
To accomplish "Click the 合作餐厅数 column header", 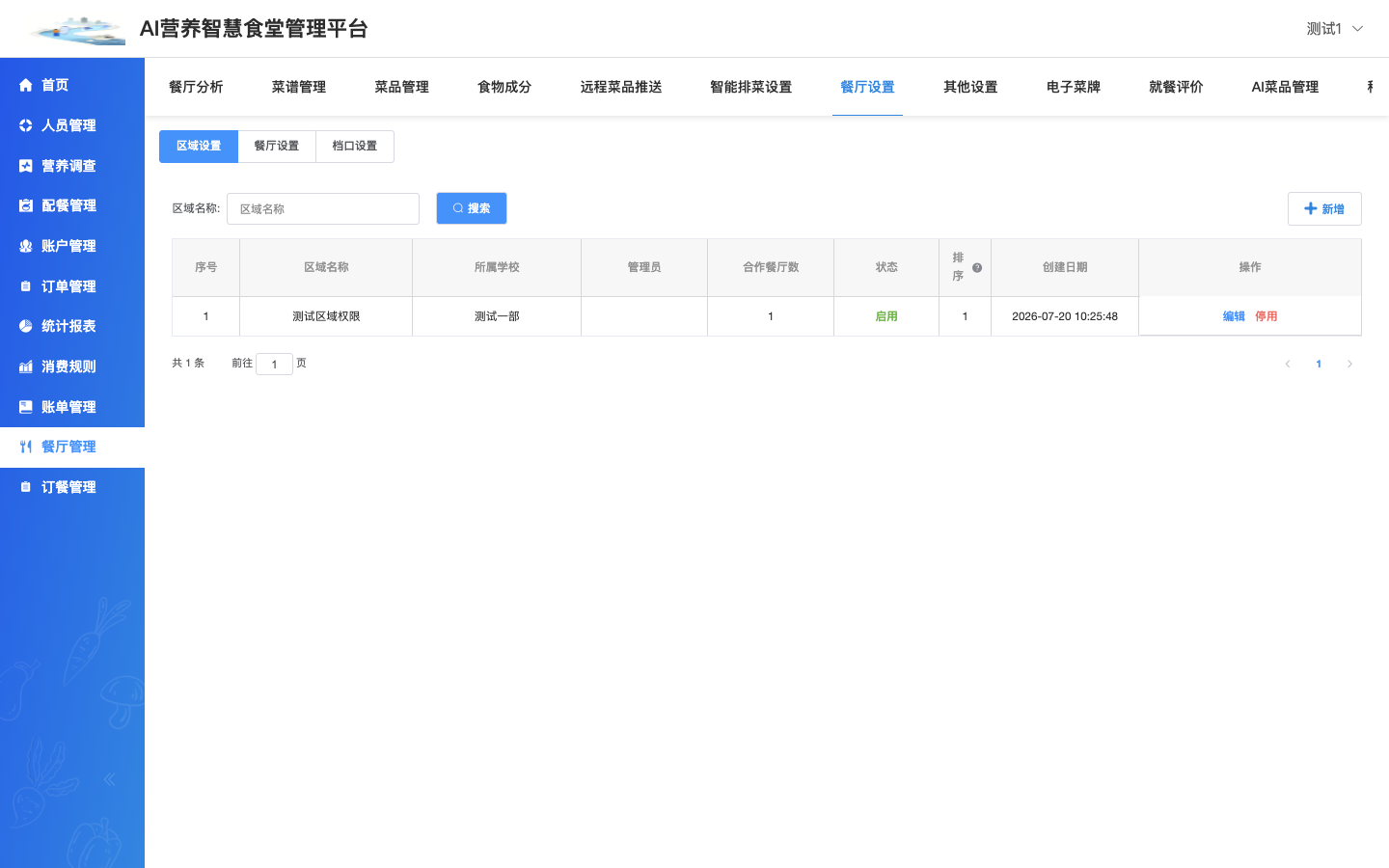I will [x=771, y=267].
